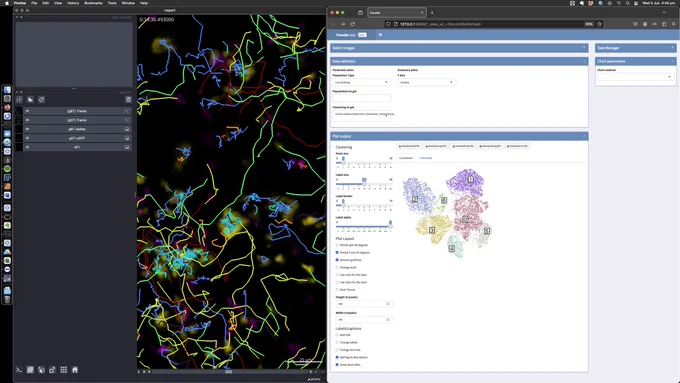The height and width of the screenshot is (383, 680).
Task: Enable the Rotate plot 90 degrees checkbox
Action: coord(337,245)
